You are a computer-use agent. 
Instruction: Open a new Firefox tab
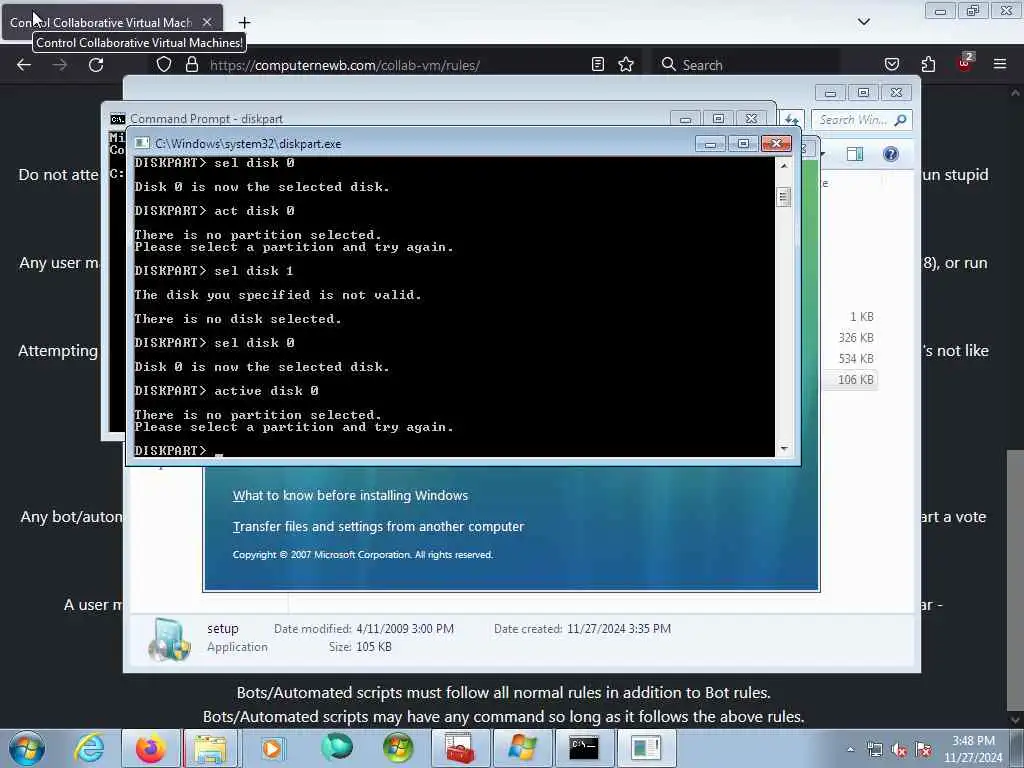pos(244,22)
